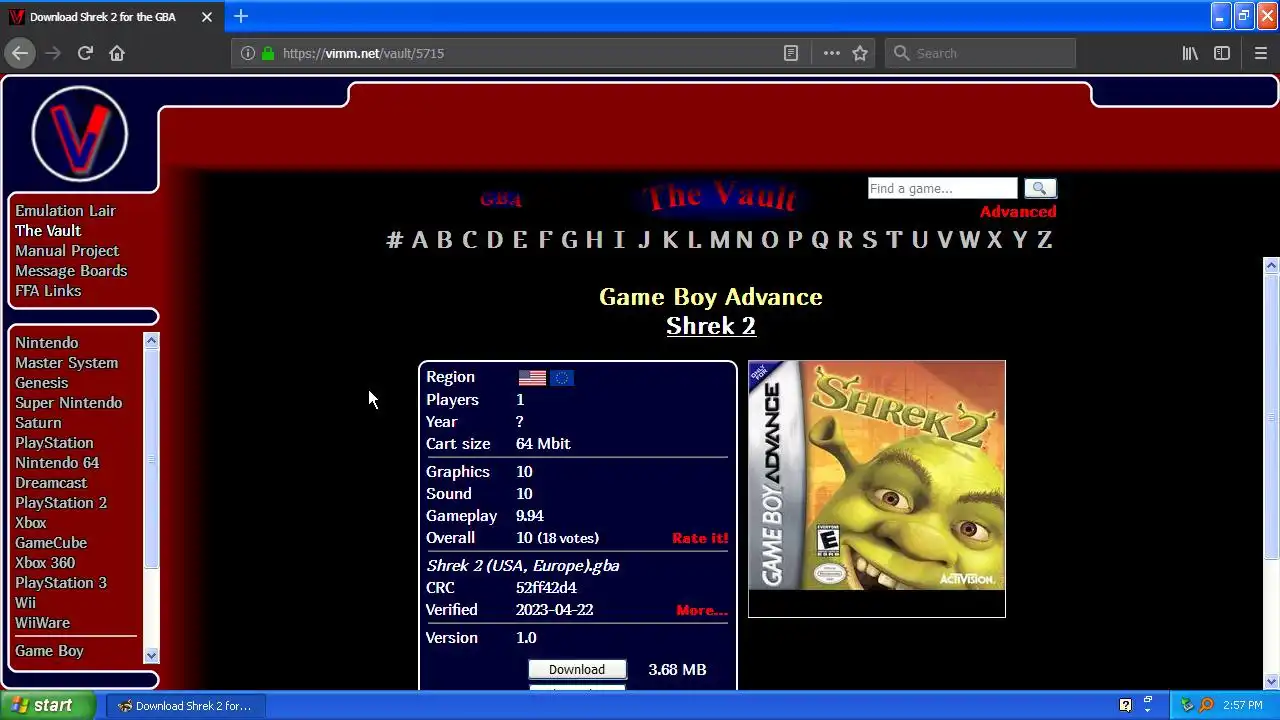Click the Reload page icon
Image resolution: width=1280 pixels, height=720 pixels.
tap(85, 53)
